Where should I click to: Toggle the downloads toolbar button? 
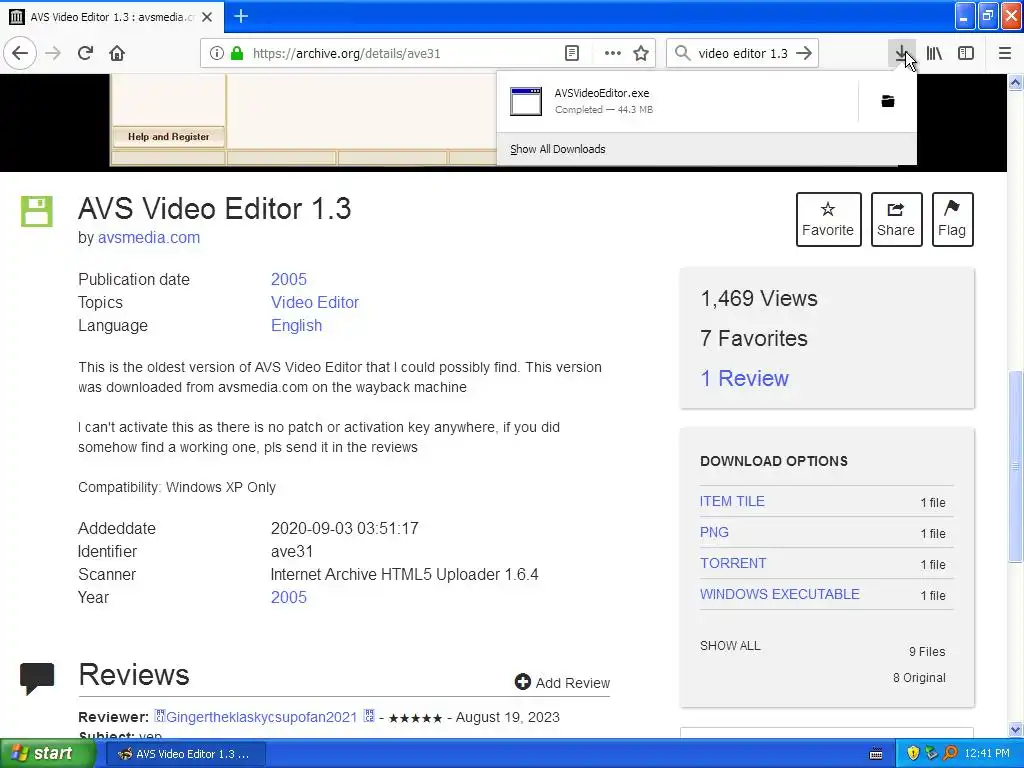[901, 53]
